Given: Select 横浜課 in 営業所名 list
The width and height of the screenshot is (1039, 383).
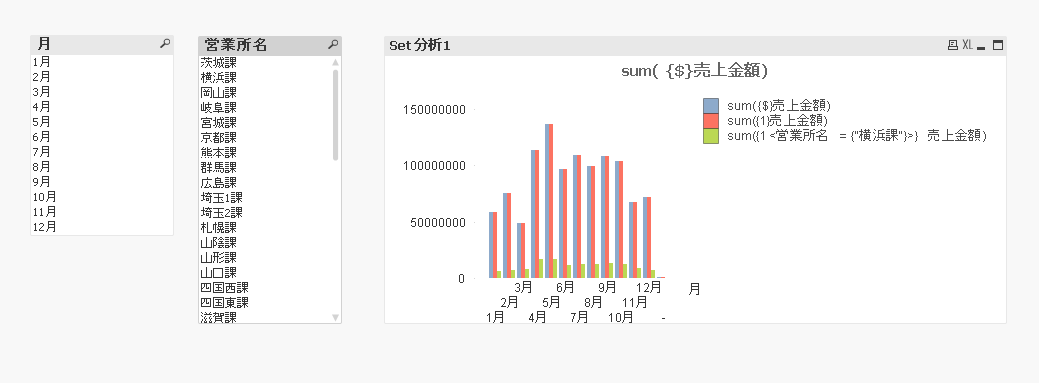Looking at the screenshot, I should (x=264, y=78).
